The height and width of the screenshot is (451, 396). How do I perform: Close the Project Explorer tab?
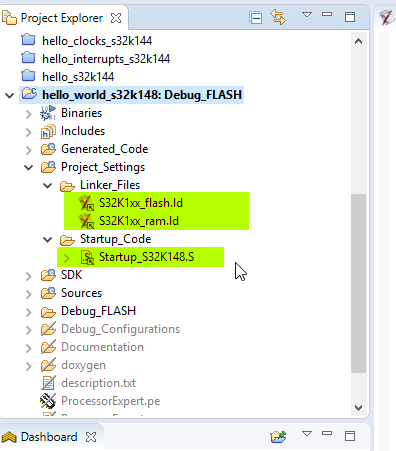click(x=116, y=18)
